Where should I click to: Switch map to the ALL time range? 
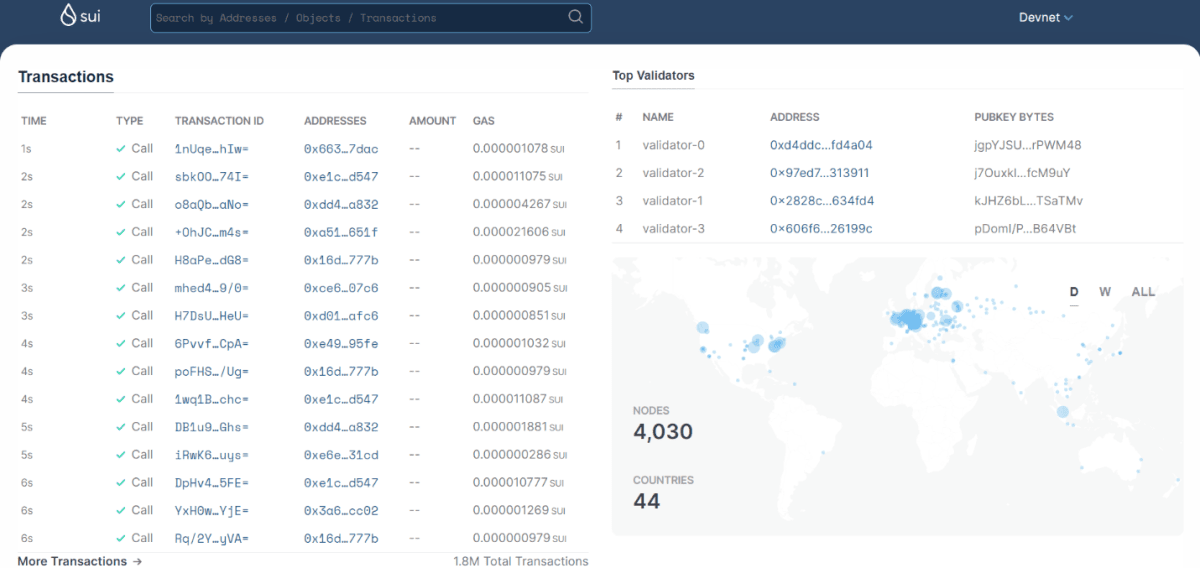tap(1143, 292)
